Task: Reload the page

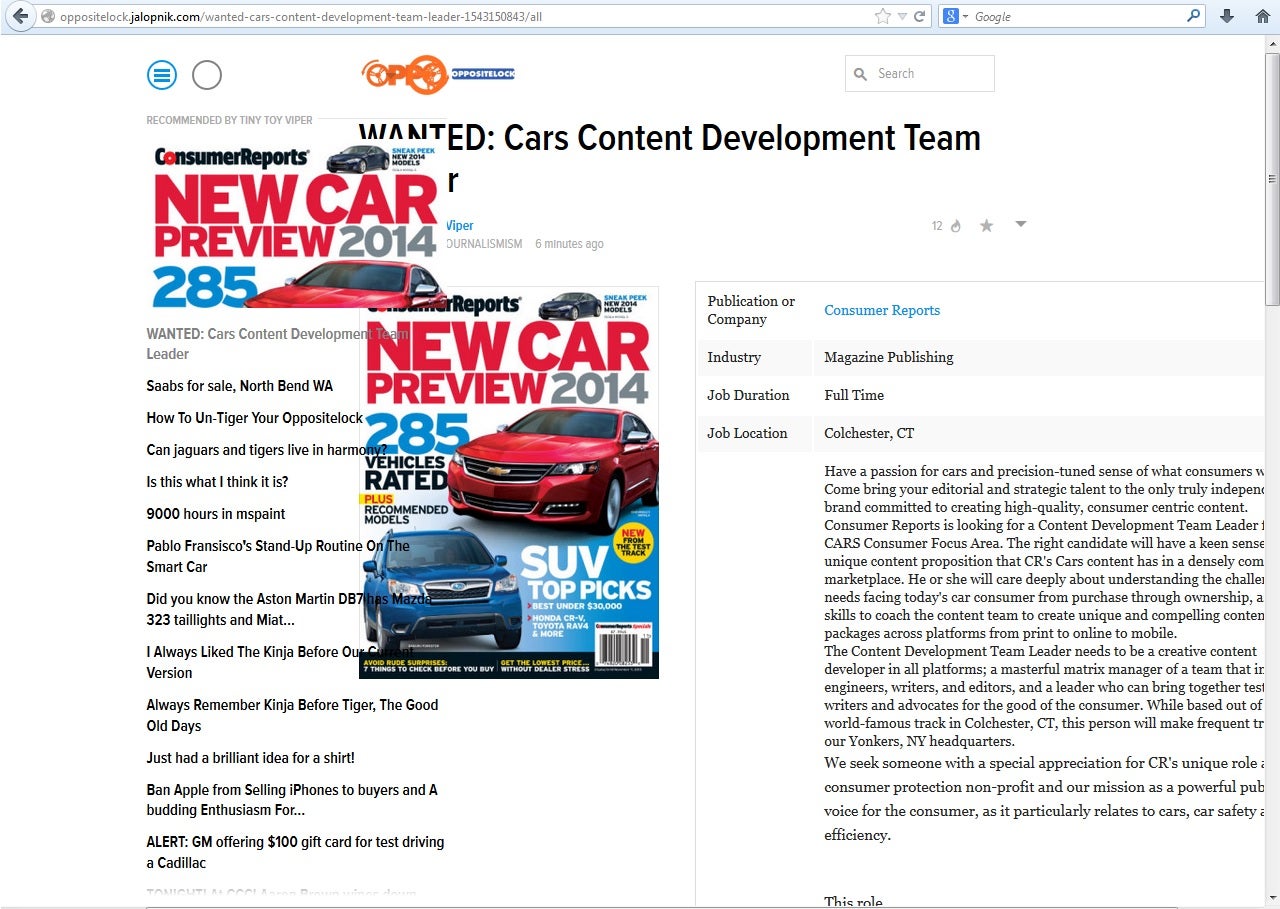Action: 920,16
